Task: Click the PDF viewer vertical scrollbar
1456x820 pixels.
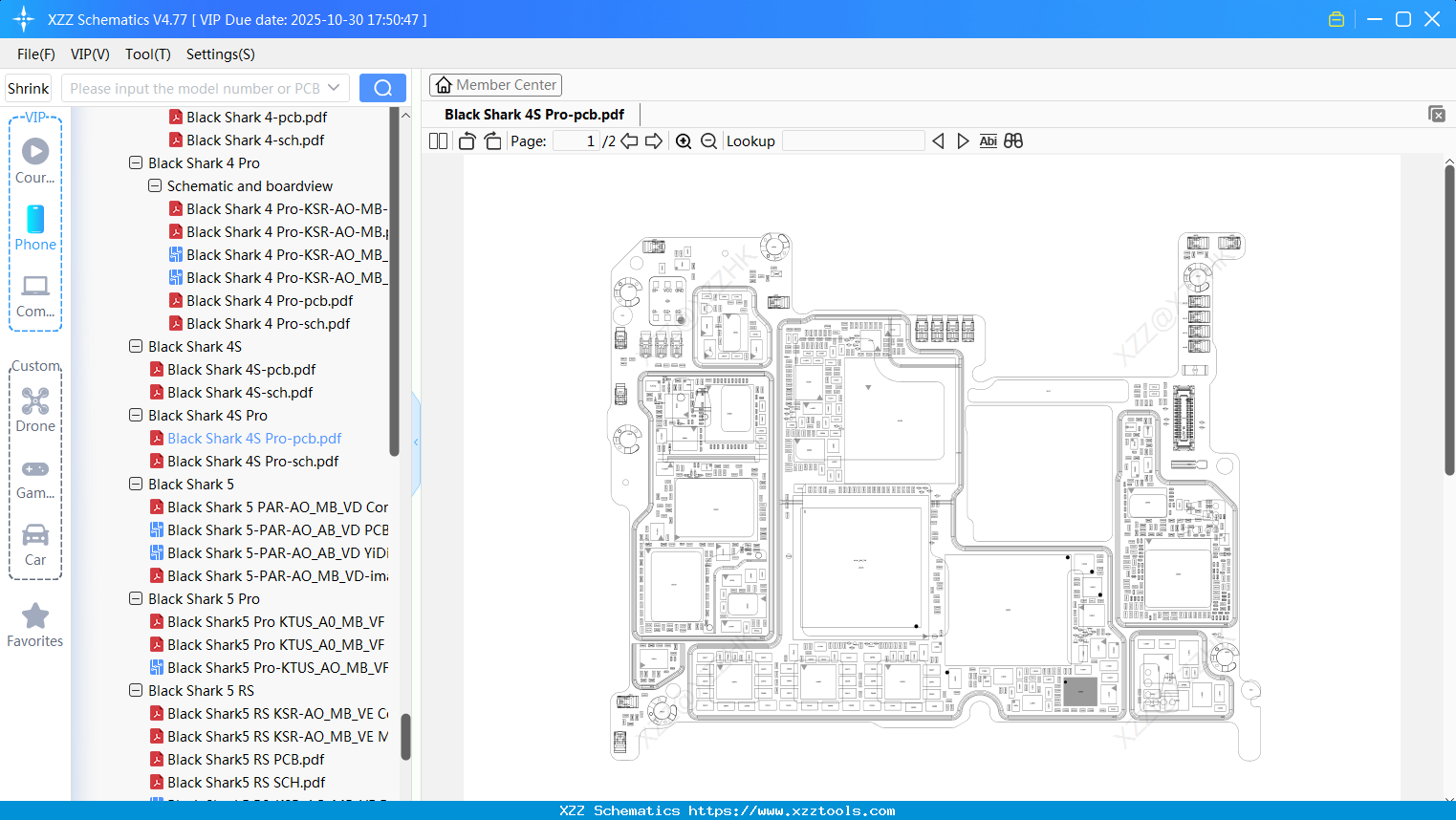Action: [1449, 320]
